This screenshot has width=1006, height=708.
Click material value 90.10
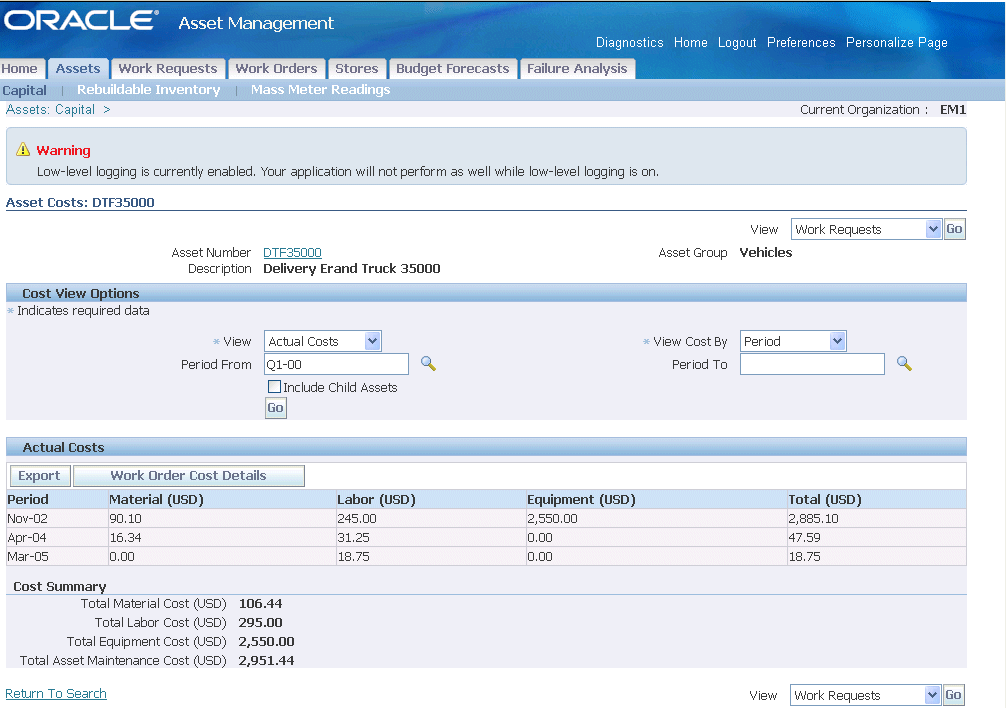point(125,518)
